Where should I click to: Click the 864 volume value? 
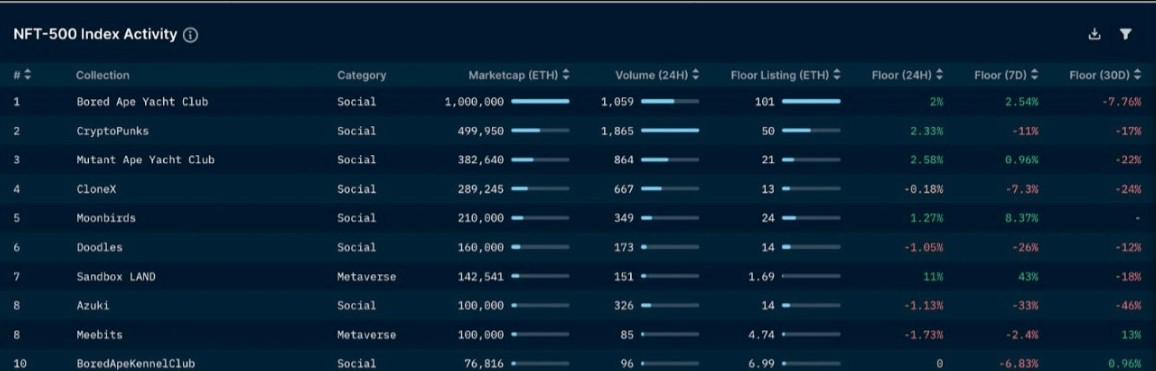[x=624, y=159]
